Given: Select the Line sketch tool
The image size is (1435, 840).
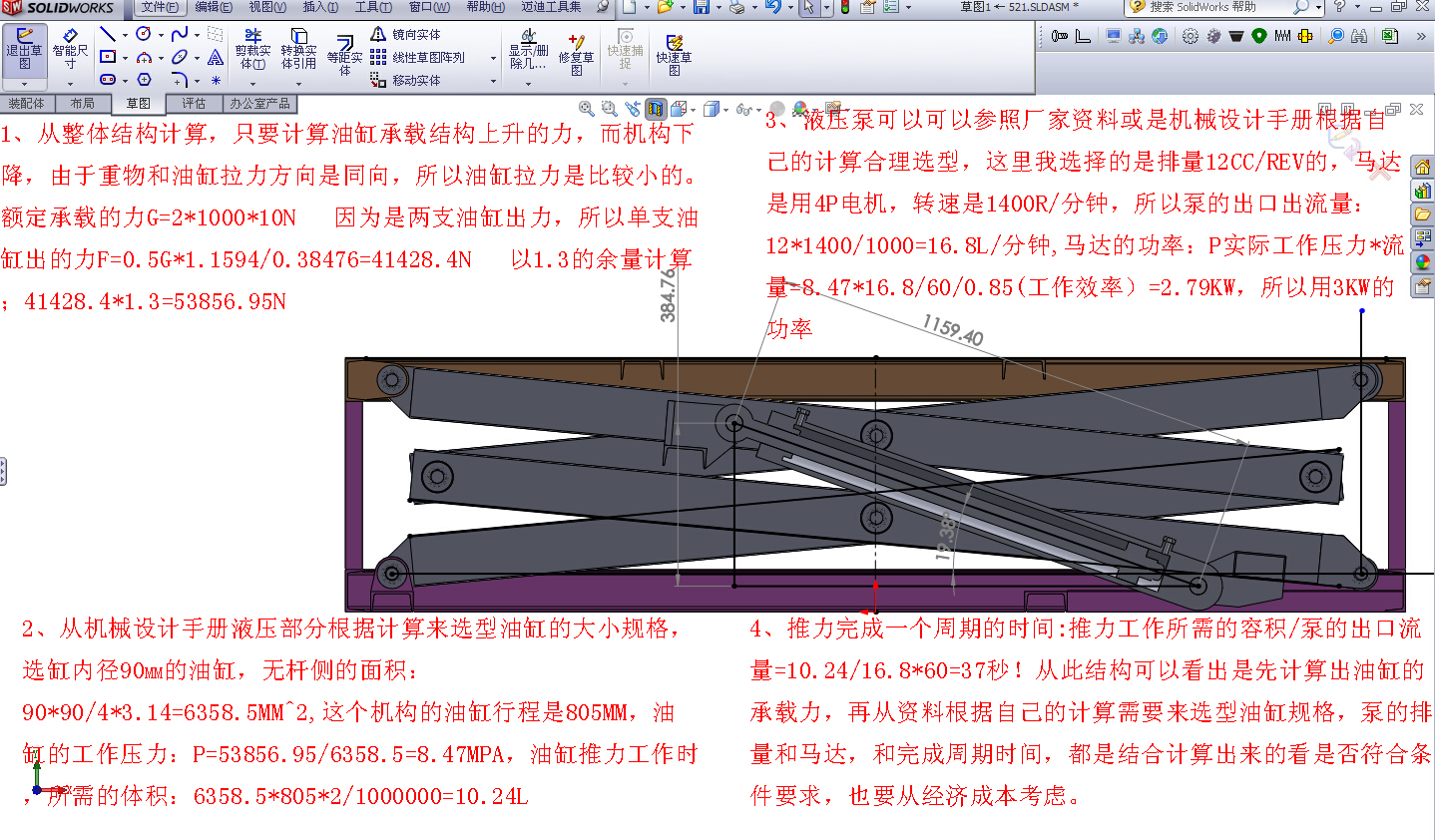Looking at the screenshot, I should 108,35.
